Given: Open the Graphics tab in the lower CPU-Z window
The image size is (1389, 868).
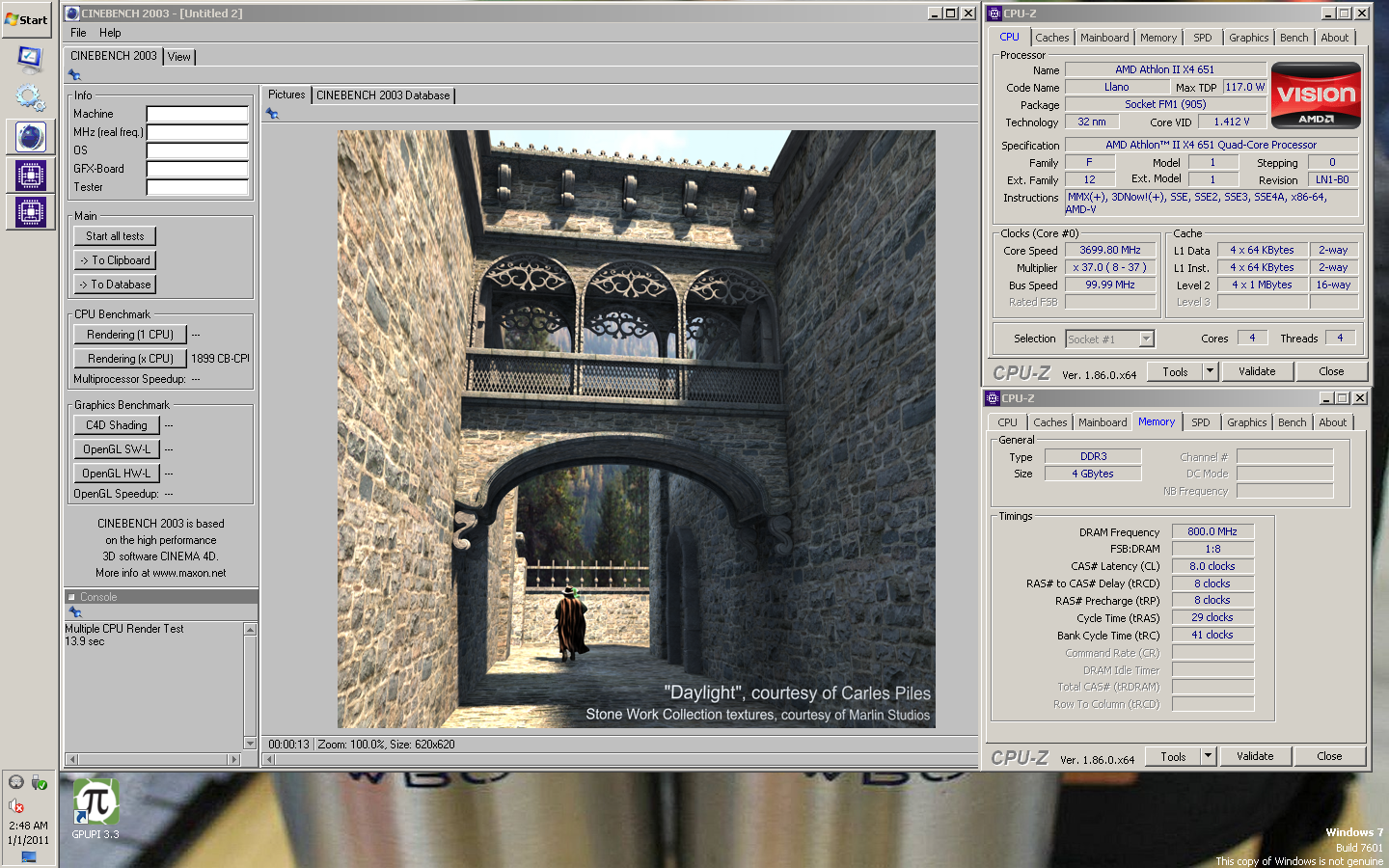Looking at the screenshot, I should pyautogui.click(x=1247, y=422).
